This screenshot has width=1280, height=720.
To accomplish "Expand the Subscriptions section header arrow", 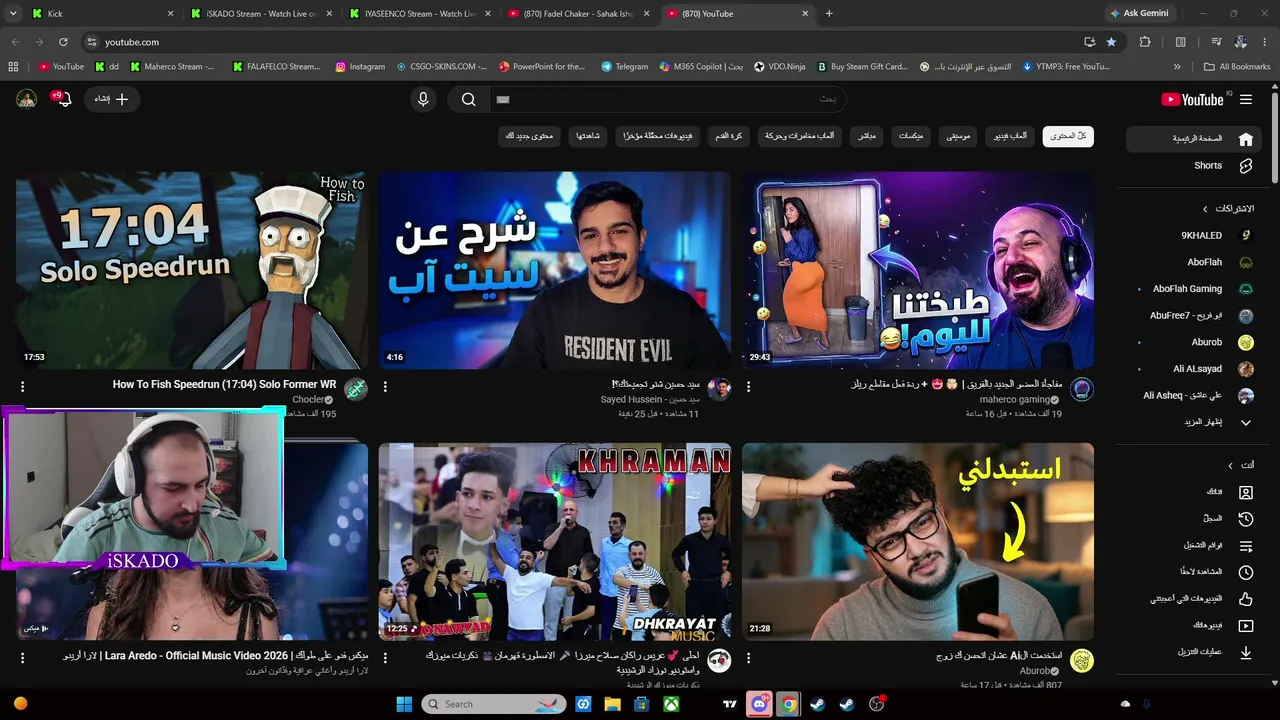I will point(1205,209).
